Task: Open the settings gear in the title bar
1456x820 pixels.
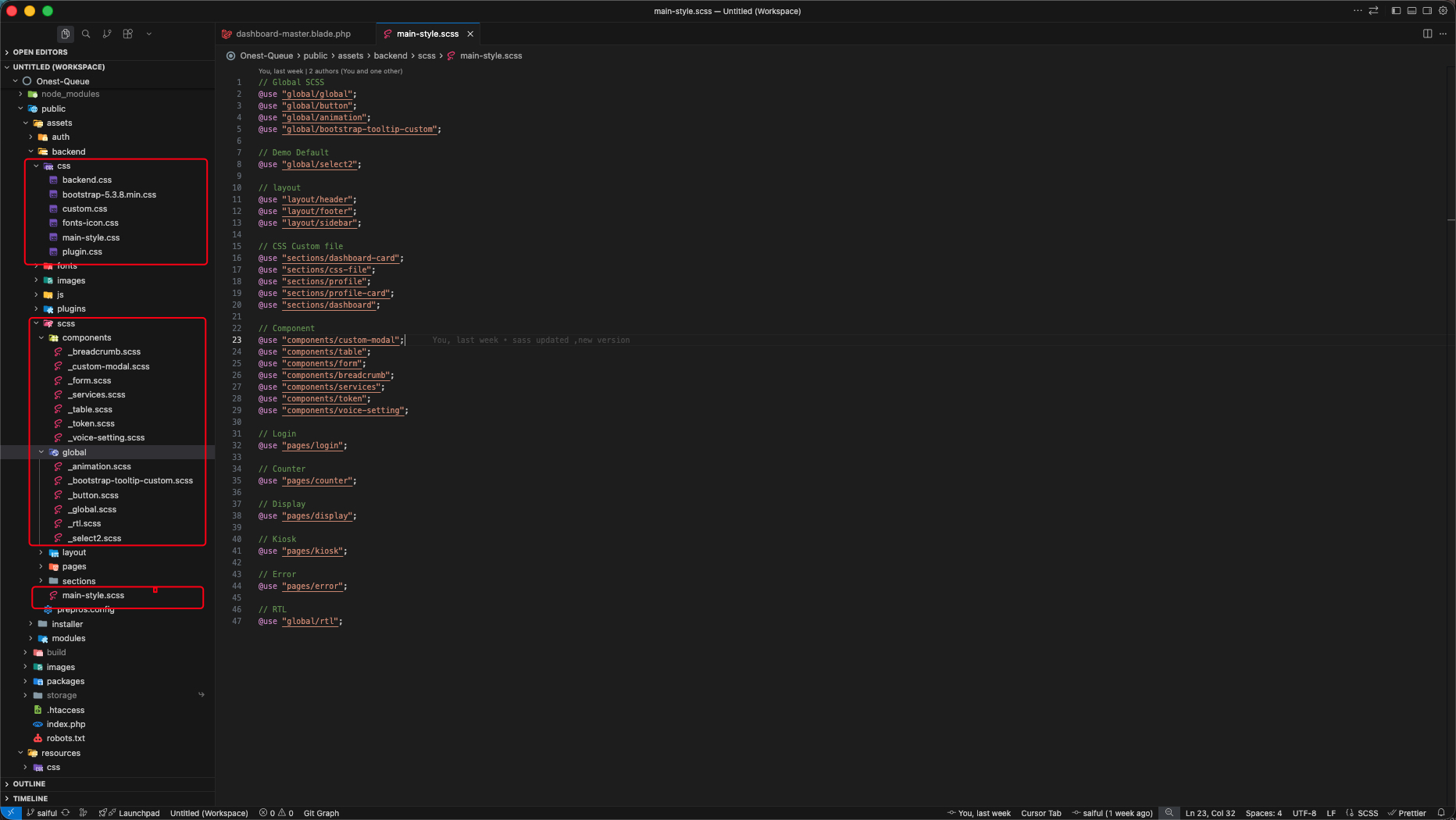Action: coord(1443,11)
